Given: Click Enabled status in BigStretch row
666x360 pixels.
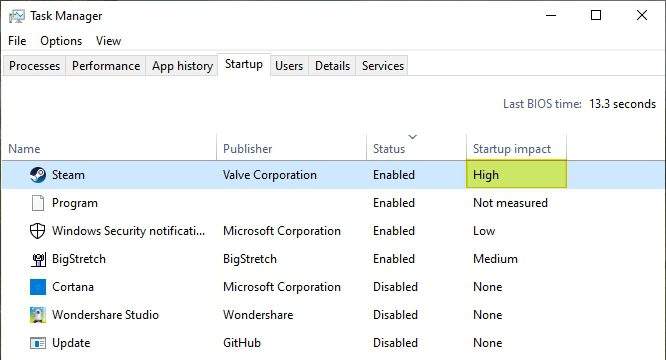Looking at the screenshot, I should pyautogui.click(x=394, y=259).
